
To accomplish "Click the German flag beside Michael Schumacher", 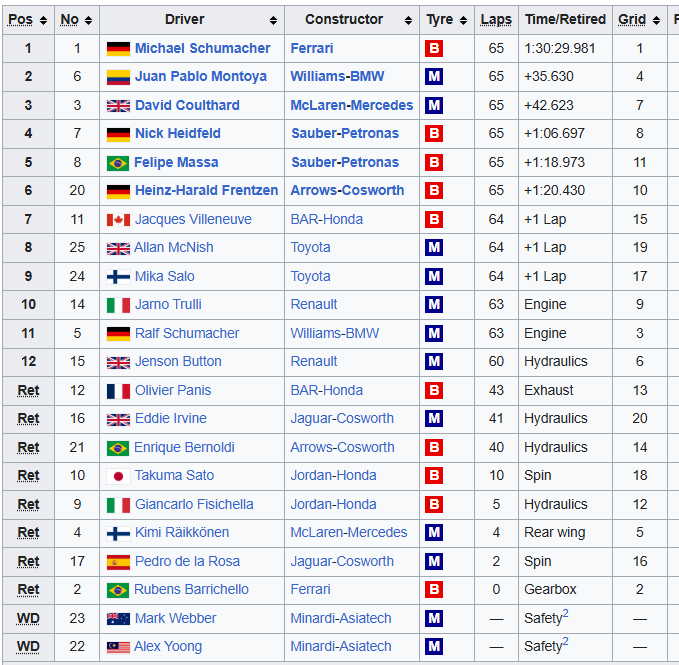I will pyautogui.click(x=118, y=48).
